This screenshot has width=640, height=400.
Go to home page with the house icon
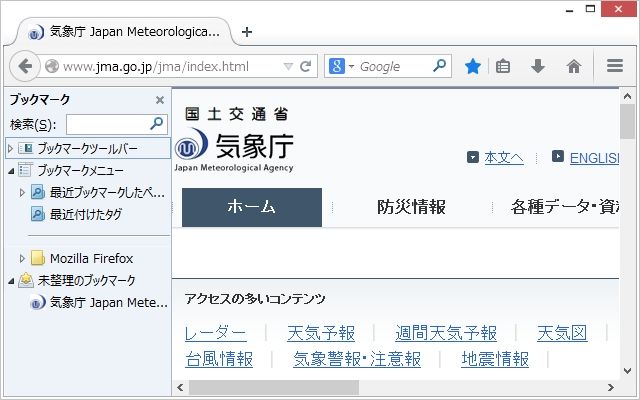(573, 66)
